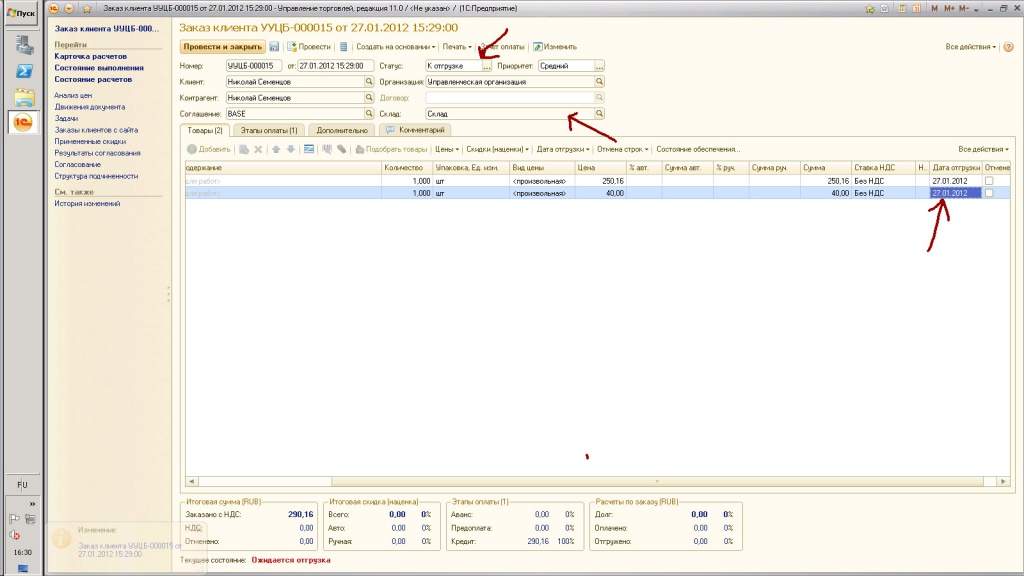
Task: Toggle Отменено checkbox in the 250,16 row
Action: 989,181
